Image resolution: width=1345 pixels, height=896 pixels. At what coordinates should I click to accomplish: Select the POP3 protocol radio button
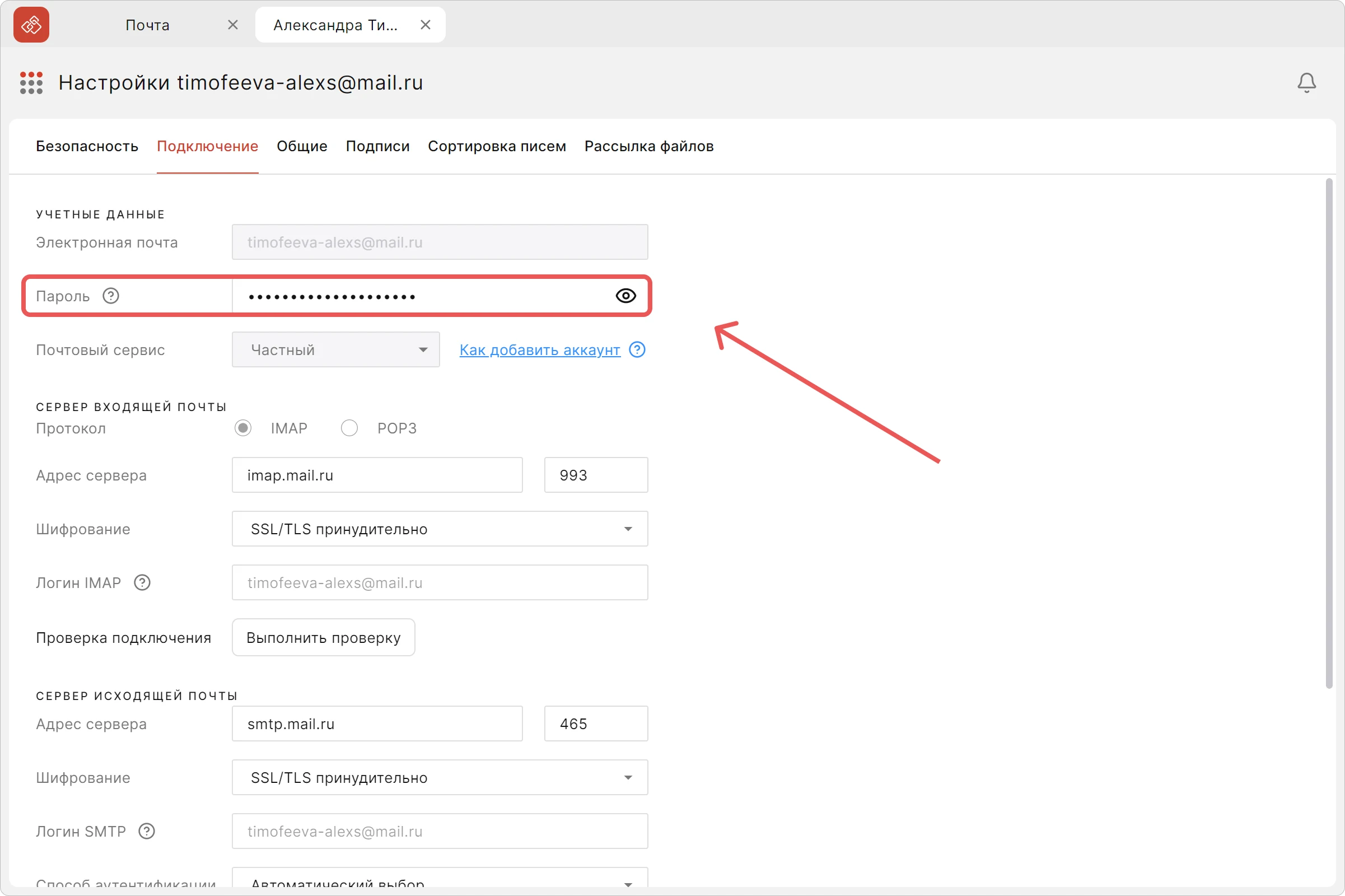[349, 428]
